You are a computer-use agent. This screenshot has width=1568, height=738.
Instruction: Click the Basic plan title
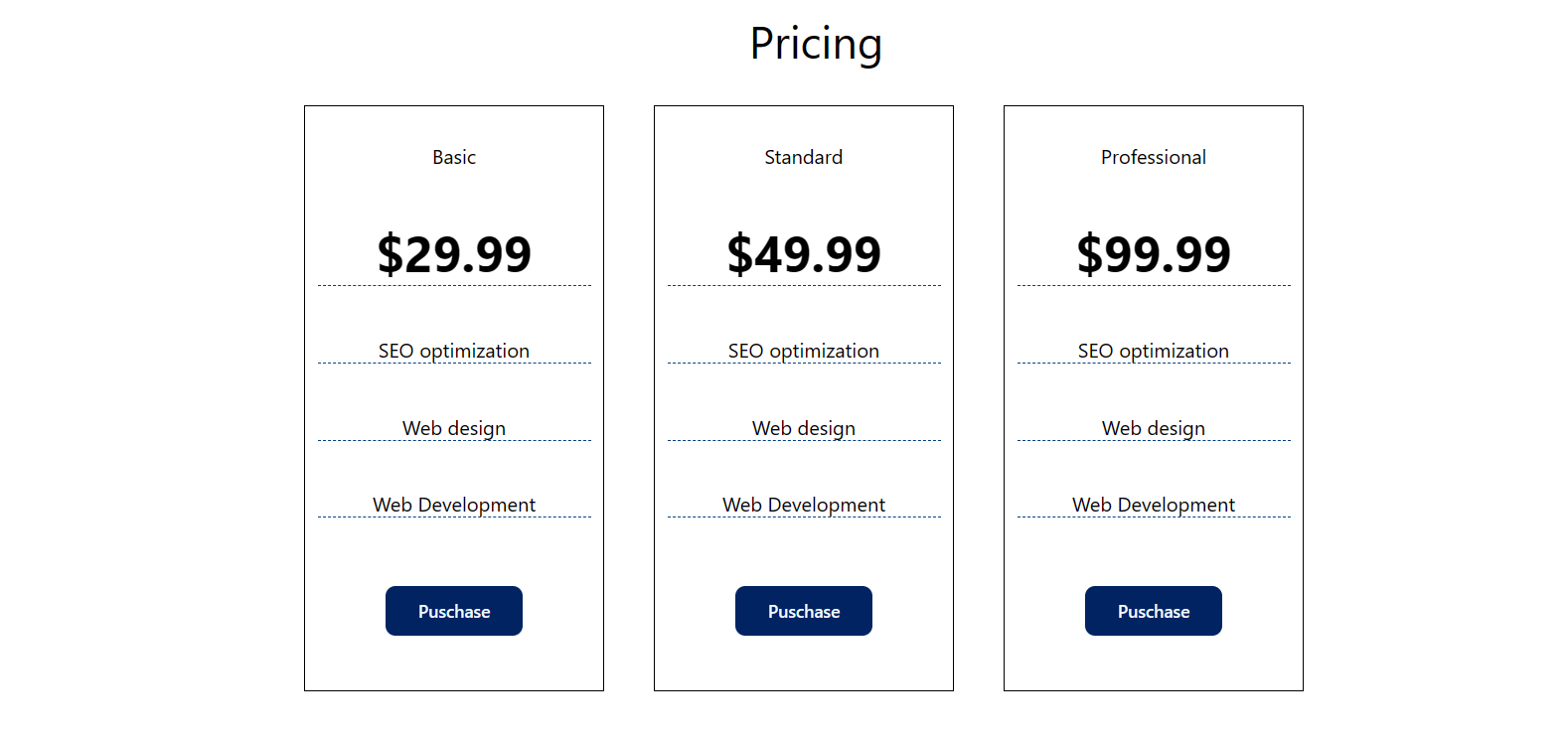(x=454, y=157)
